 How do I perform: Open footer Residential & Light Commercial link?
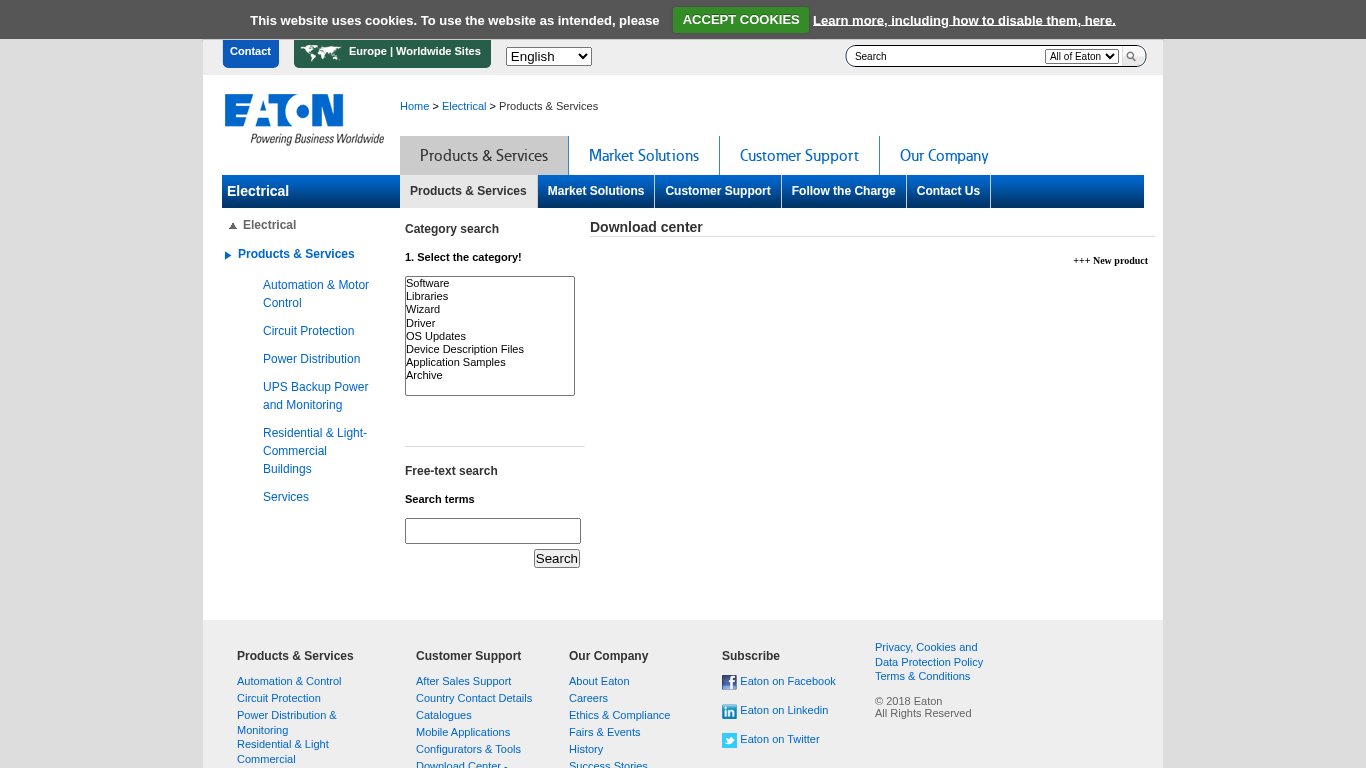pyautogui.click(x=283, y=751)
